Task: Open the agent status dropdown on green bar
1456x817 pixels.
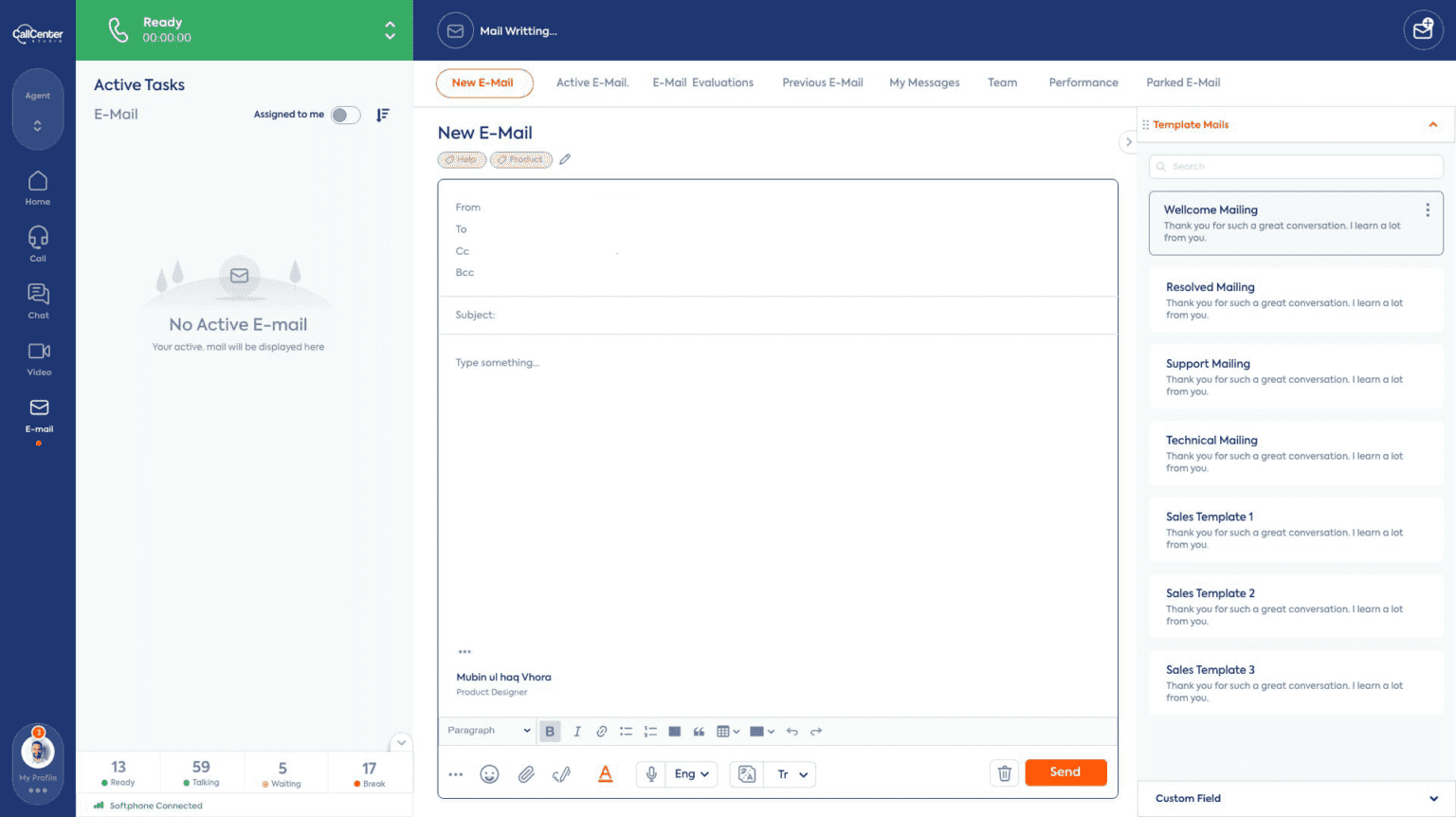Action: [x=390, y=29]
